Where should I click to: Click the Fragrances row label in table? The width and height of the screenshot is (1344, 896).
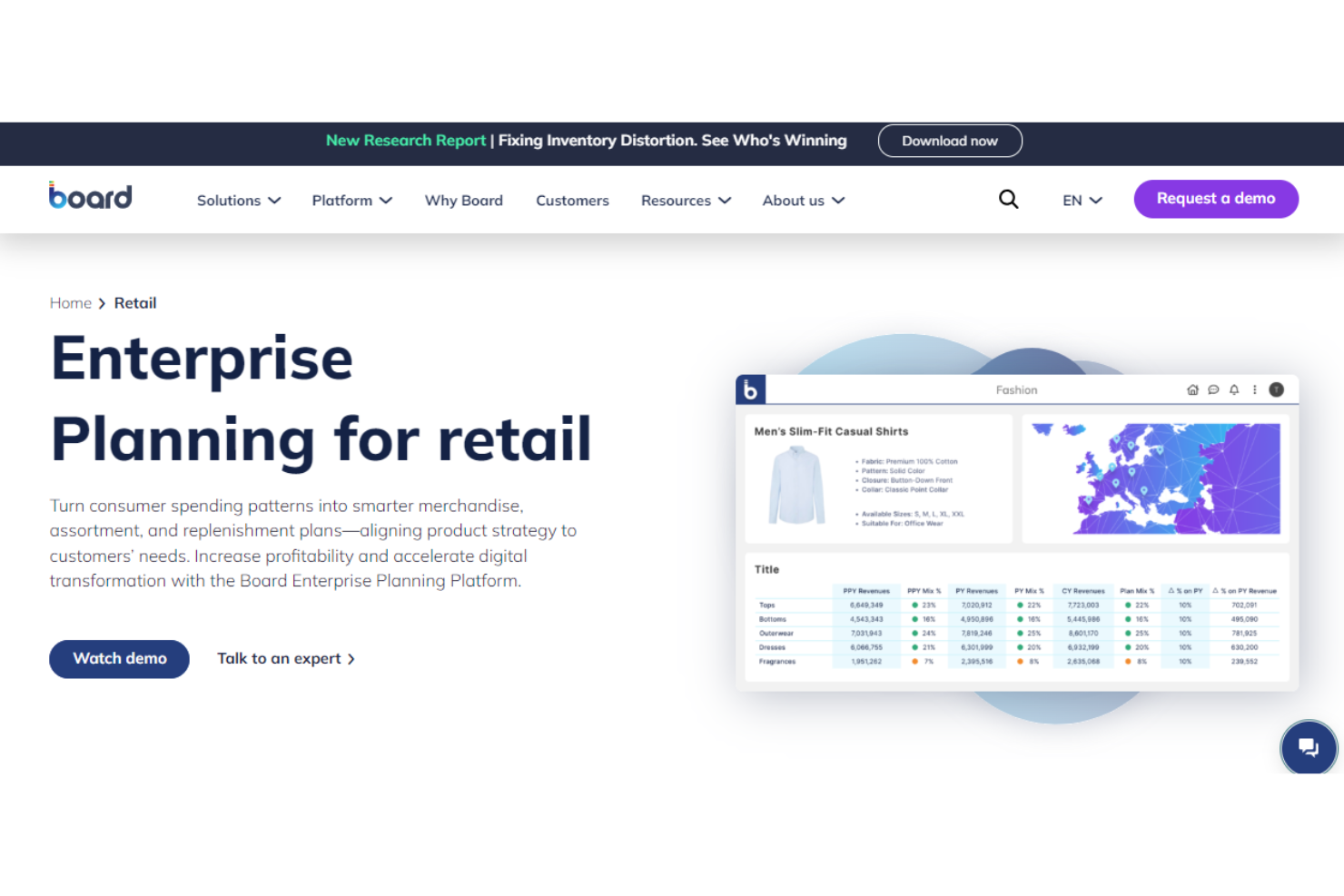[777, 662]
